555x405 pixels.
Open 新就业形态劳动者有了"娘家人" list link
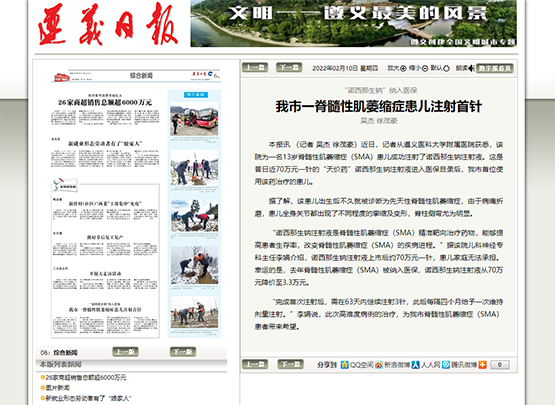click(x=88, y=398)
